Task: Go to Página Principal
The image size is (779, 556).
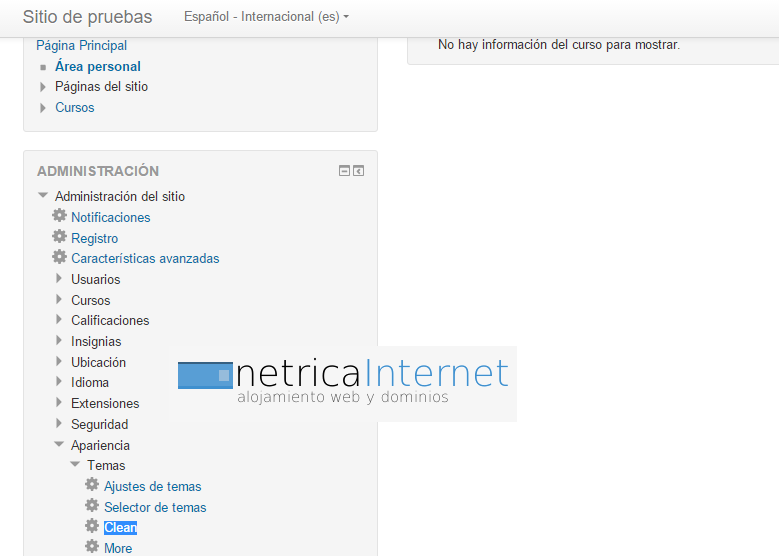Action: [x=81, y=46]
